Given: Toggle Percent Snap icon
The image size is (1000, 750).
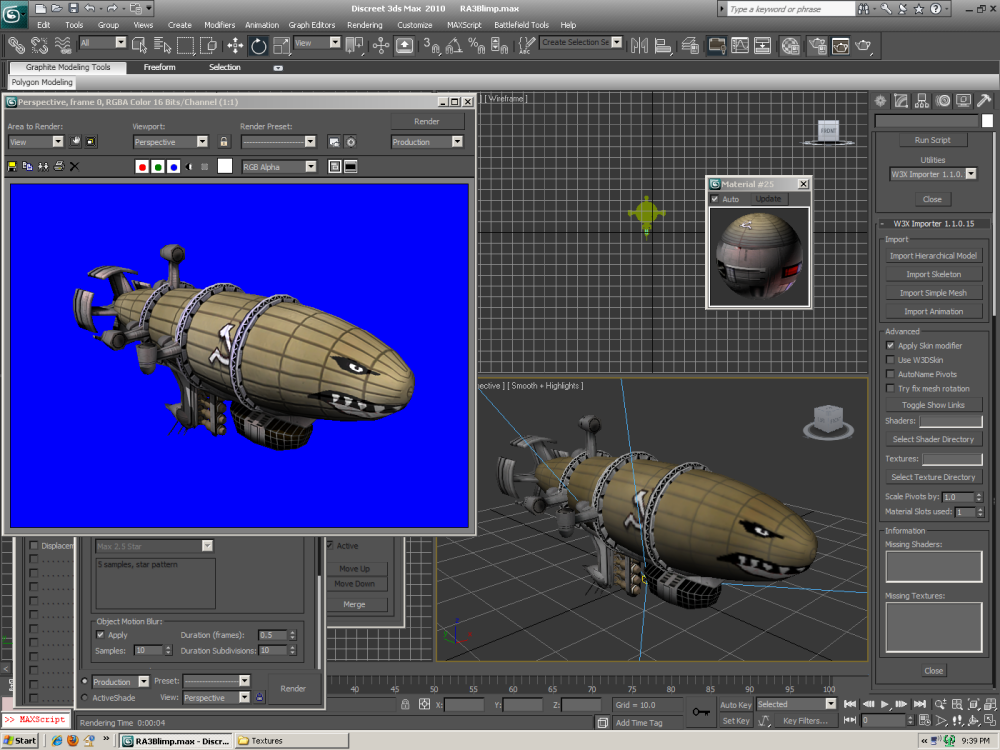Looking at the screenshot, I should (476, 45).
